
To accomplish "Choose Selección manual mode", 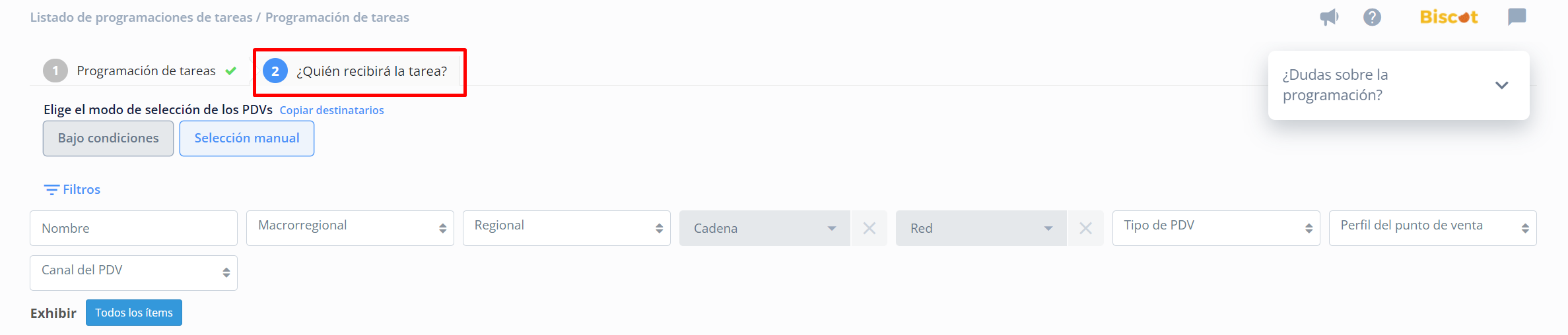I will tap(247, 138).
